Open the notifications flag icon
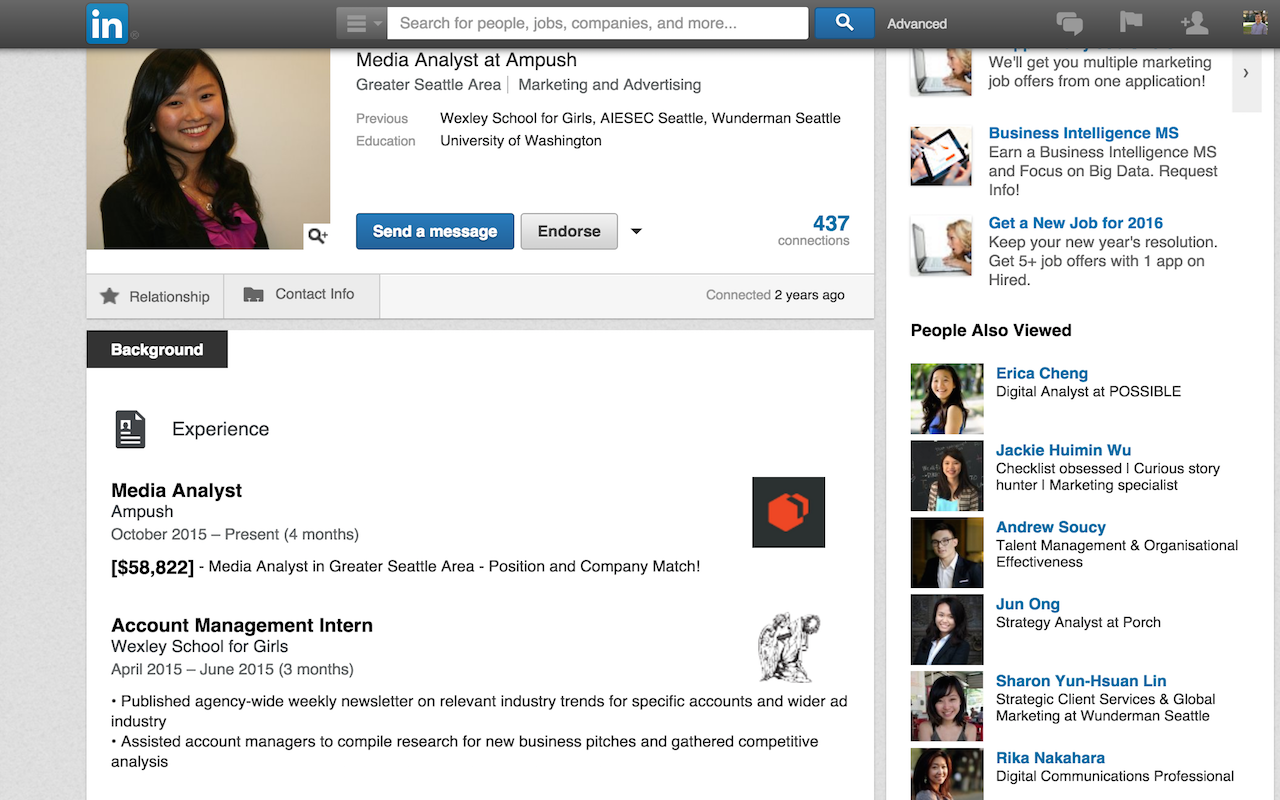This screenshot has height=800, width=1280. [1131, 23]
